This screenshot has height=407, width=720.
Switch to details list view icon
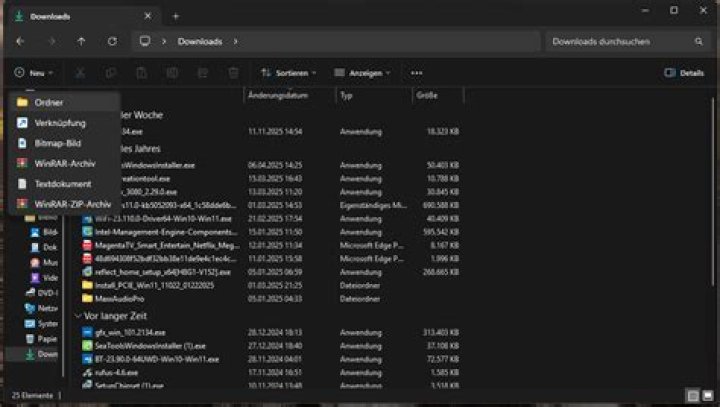point(693,395)
